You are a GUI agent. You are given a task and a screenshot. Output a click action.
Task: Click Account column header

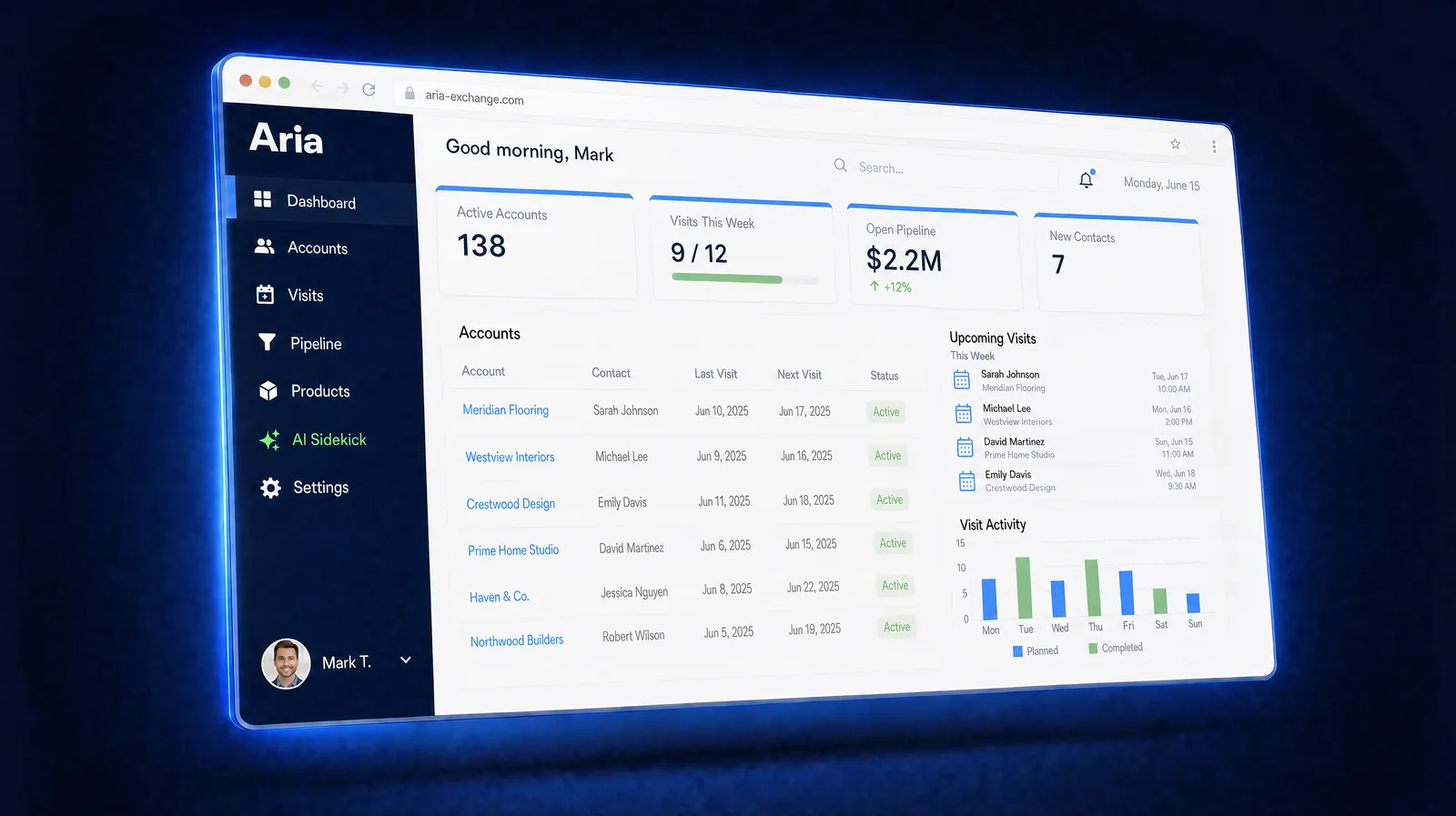pyautogui.click(x=483, y=371)
